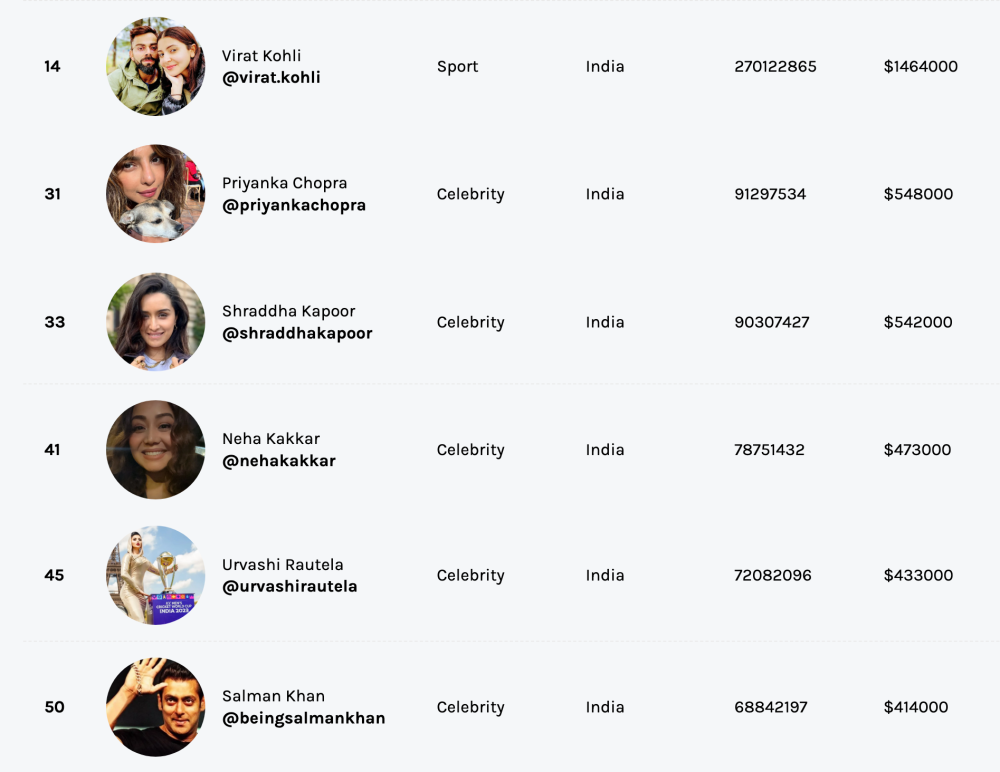This screenshot has width=1000, height=772.
Task: Open the @shraddhakapoor handle link
Action: 297,334
